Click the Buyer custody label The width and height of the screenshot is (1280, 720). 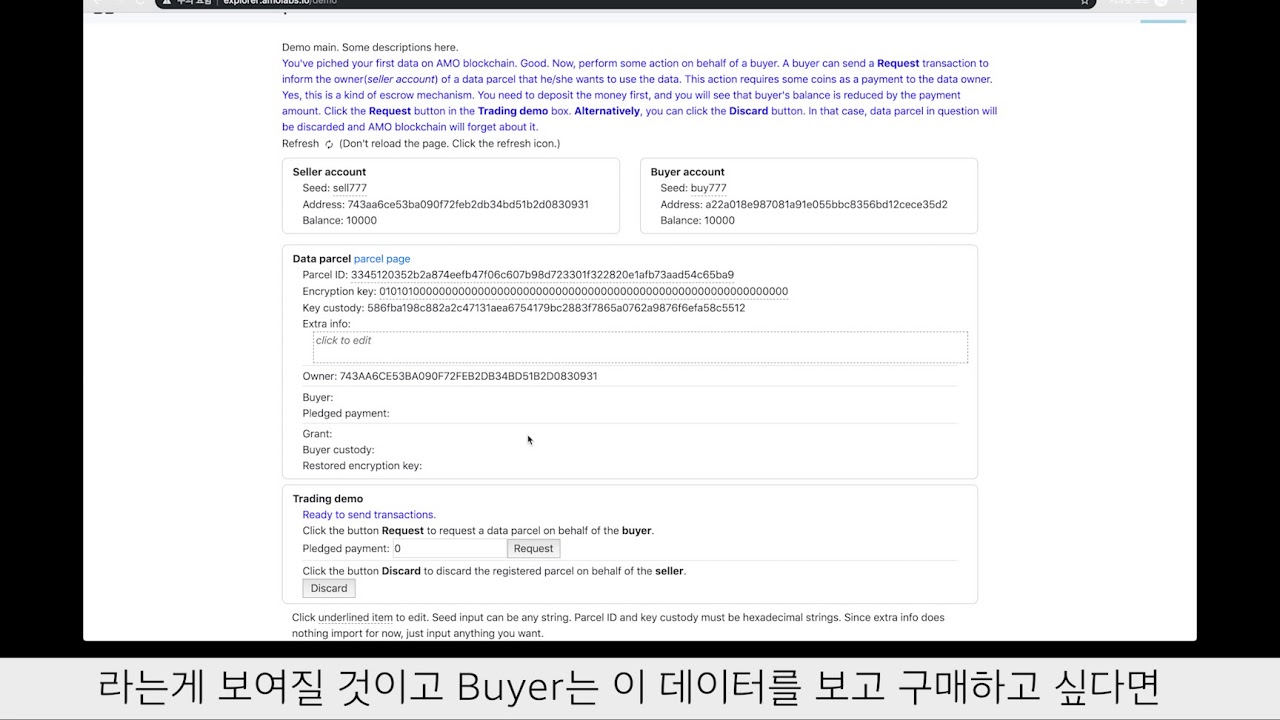click(339, 450)
